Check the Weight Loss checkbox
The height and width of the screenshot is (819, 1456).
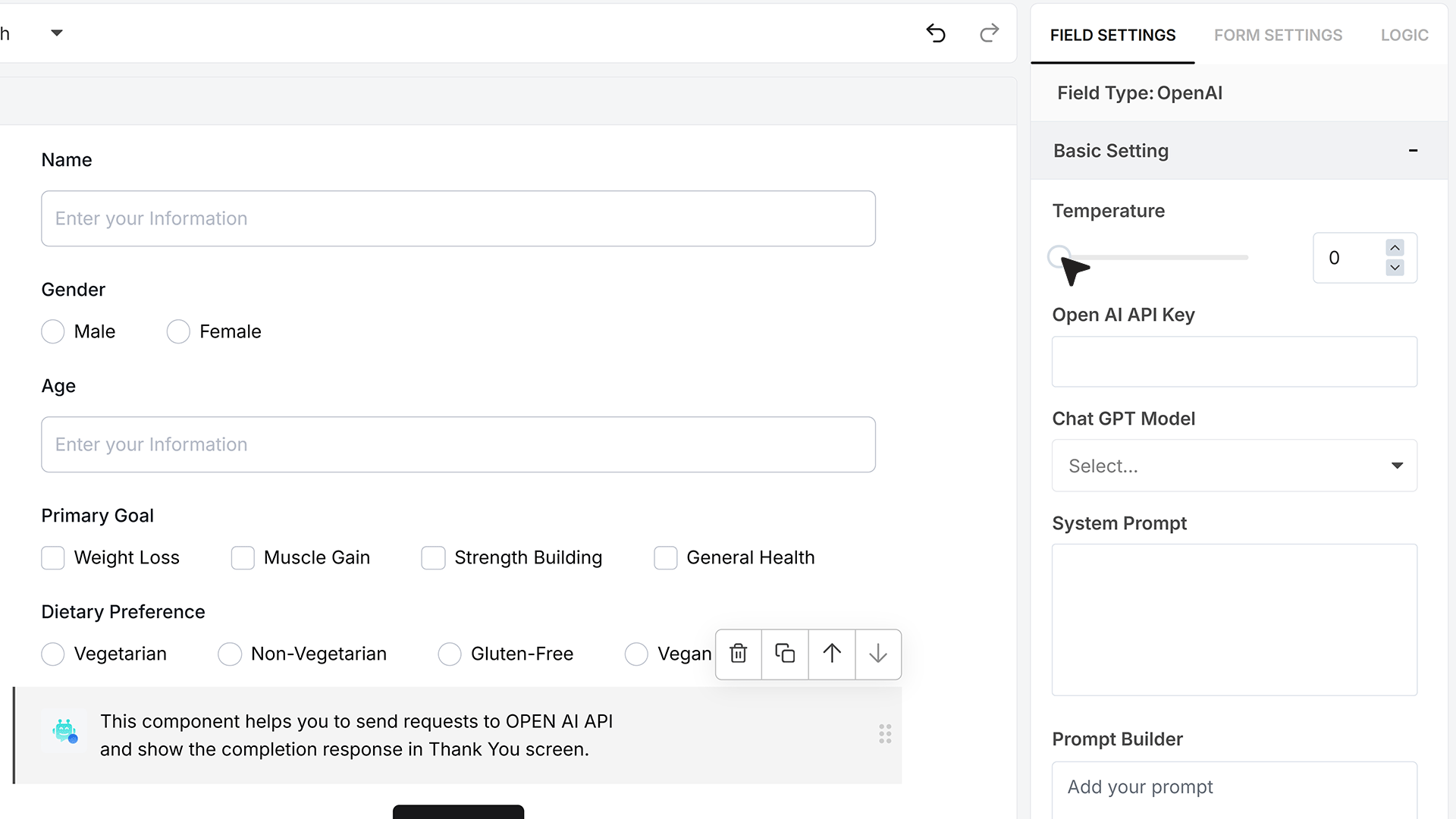click(53, 557)
